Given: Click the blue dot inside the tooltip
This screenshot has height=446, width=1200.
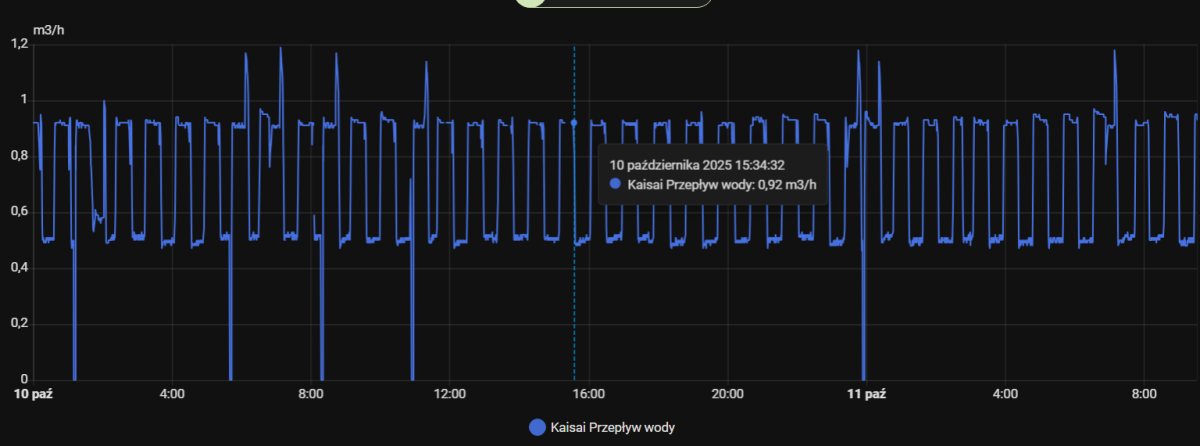Looking at the screenshot, I should pyautogui.click(x=615, y=185).
